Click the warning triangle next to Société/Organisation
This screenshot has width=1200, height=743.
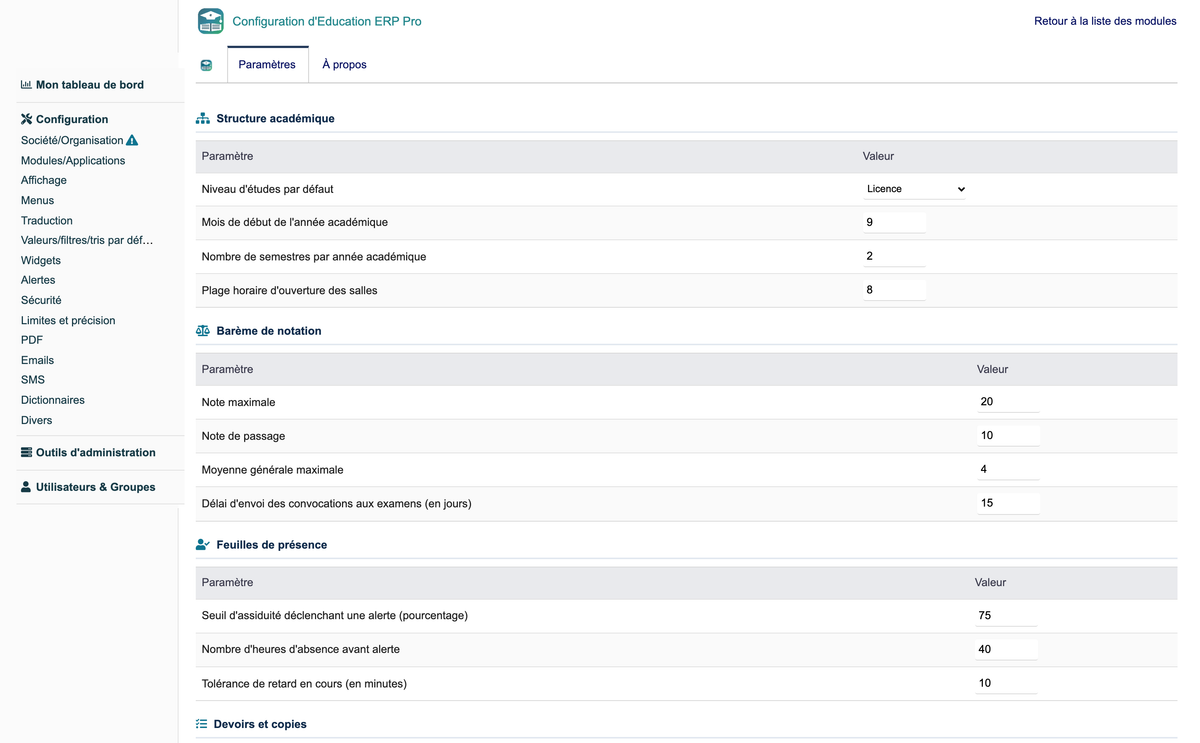(x=132, y=140)
